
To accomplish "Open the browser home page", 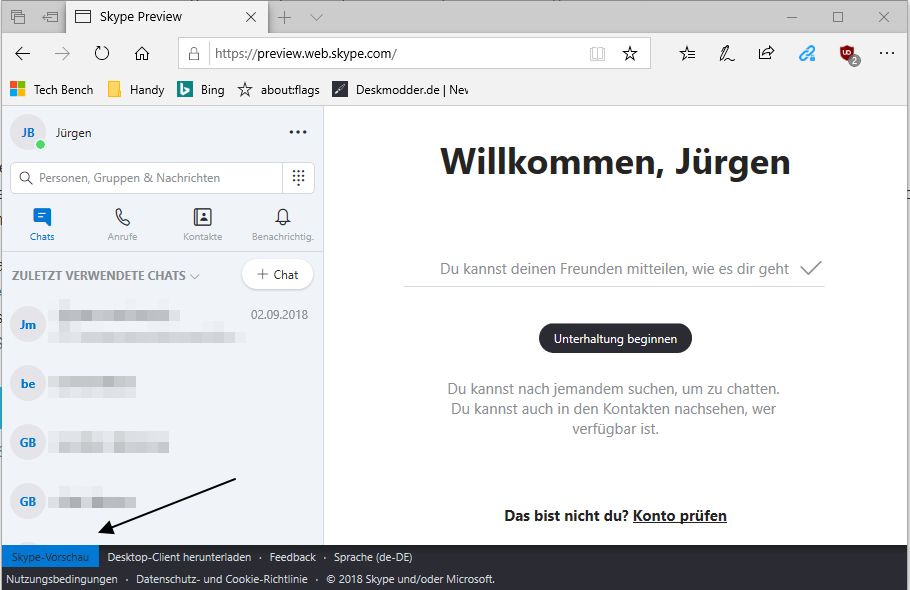I will coord(142,54).
